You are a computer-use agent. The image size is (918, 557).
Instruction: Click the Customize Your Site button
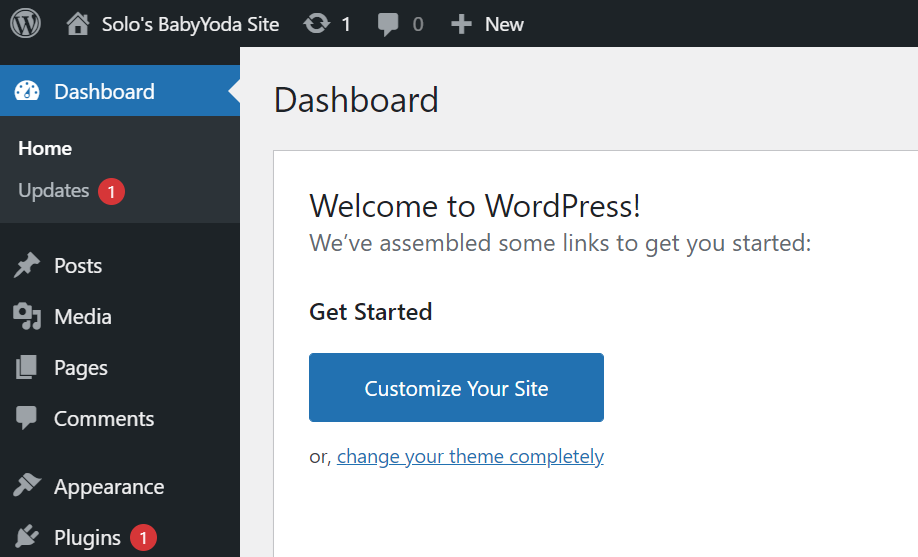click(456, 387)
